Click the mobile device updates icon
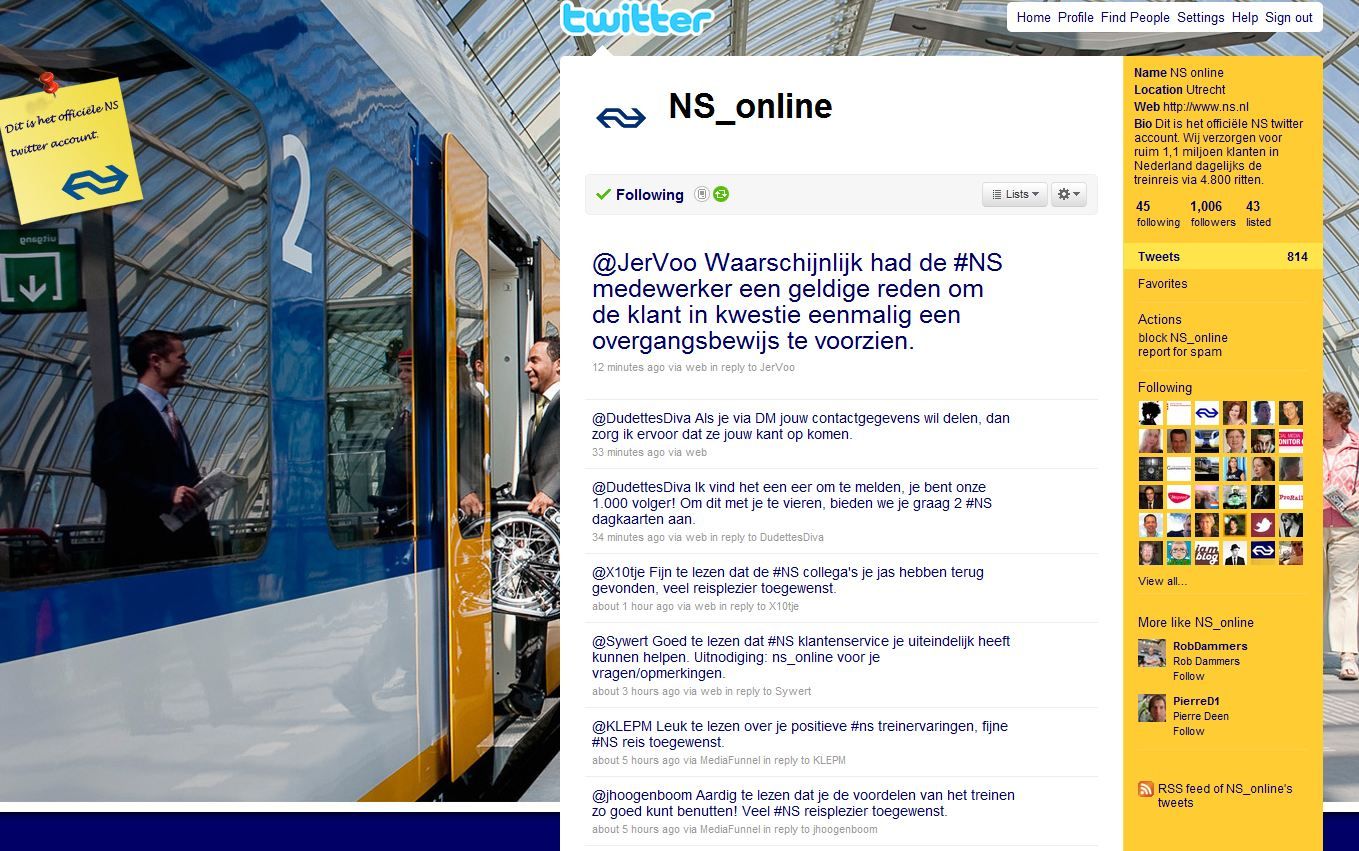 coord(702,194)
